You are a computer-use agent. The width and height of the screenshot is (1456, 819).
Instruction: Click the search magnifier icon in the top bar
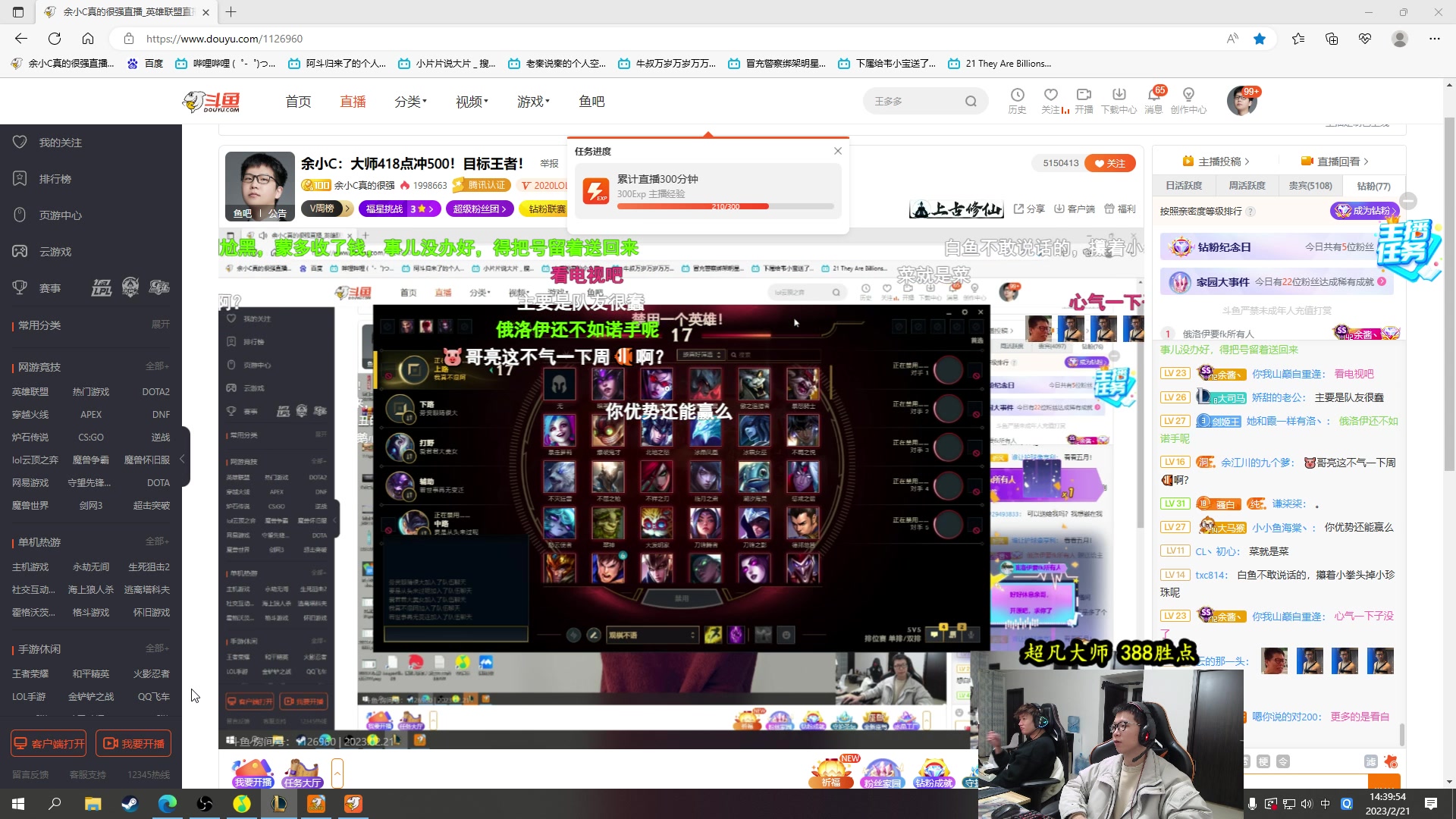pyautogui.click(x=971, y=100)
